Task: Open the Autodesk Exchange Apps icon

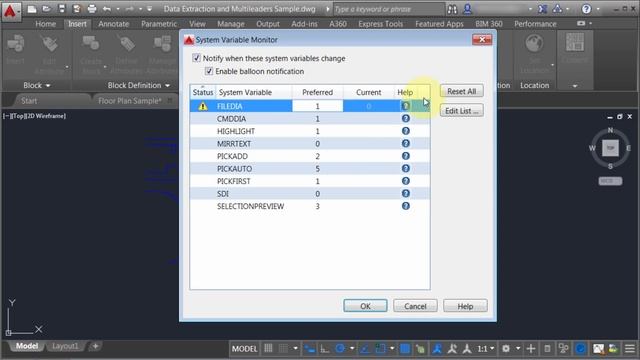Action: tap(542, 9)
